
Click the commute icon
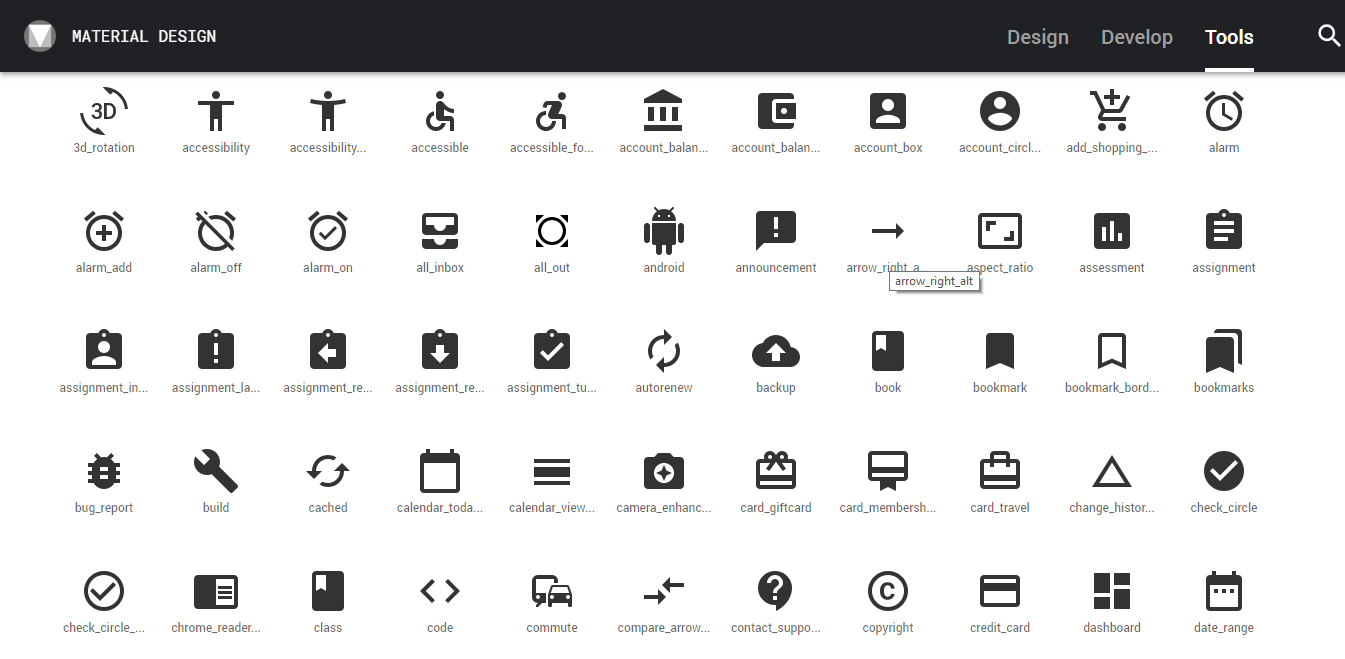(x=552, y=591)
